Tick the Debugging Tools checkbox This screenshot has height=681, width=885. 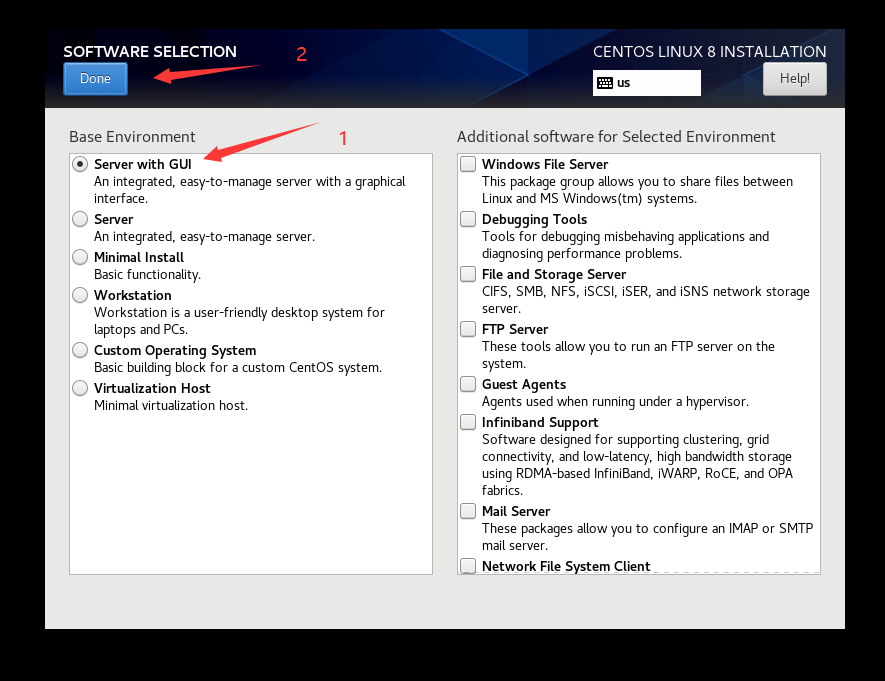[468, 219]
